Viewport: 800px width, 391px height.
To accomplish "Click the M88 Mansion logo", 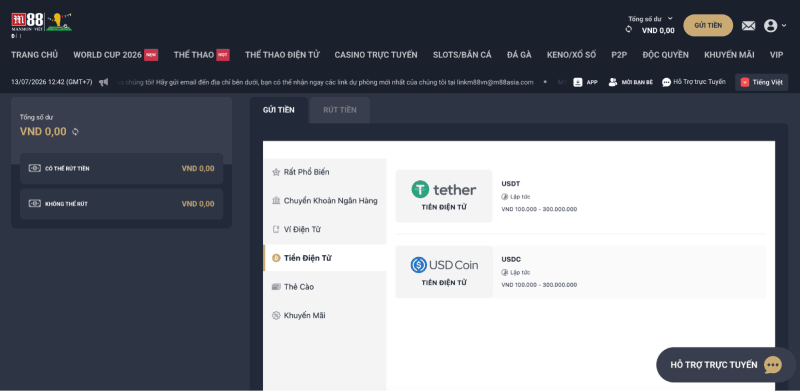I will click(x=28, y=22).
